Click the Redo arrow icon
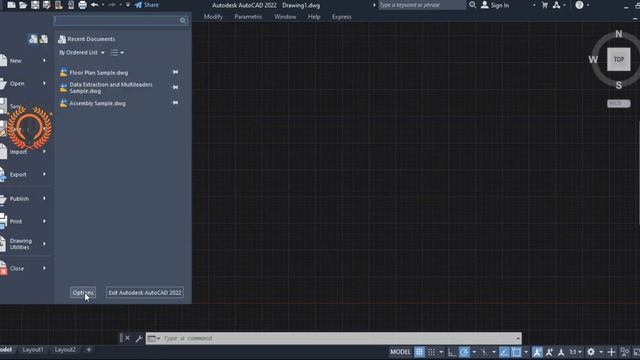Screen dimensions: 640x360 pos(112,5)
